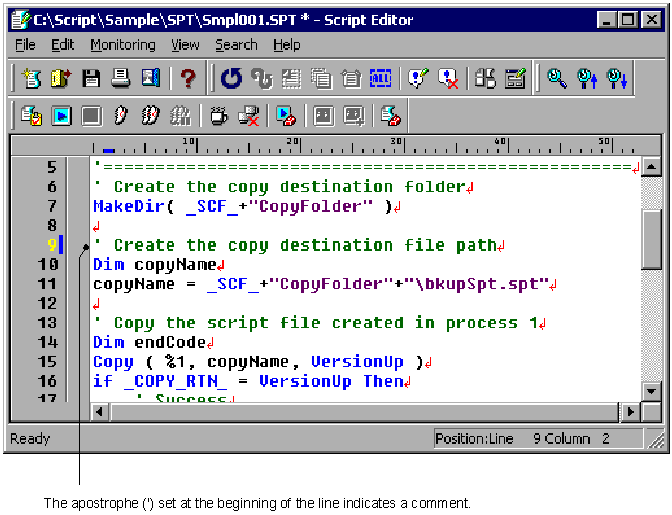Click the vertical scrollbar down arrow

tap(651, 391)
